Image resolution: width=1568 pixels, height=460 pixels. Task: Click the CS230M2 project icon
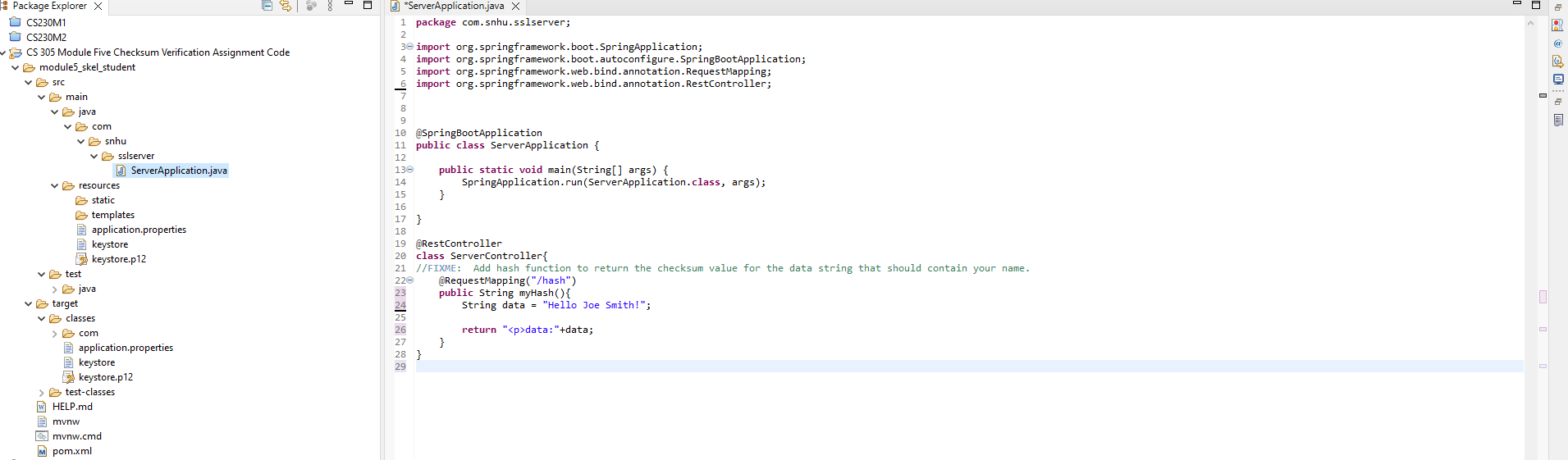[15, 37]
